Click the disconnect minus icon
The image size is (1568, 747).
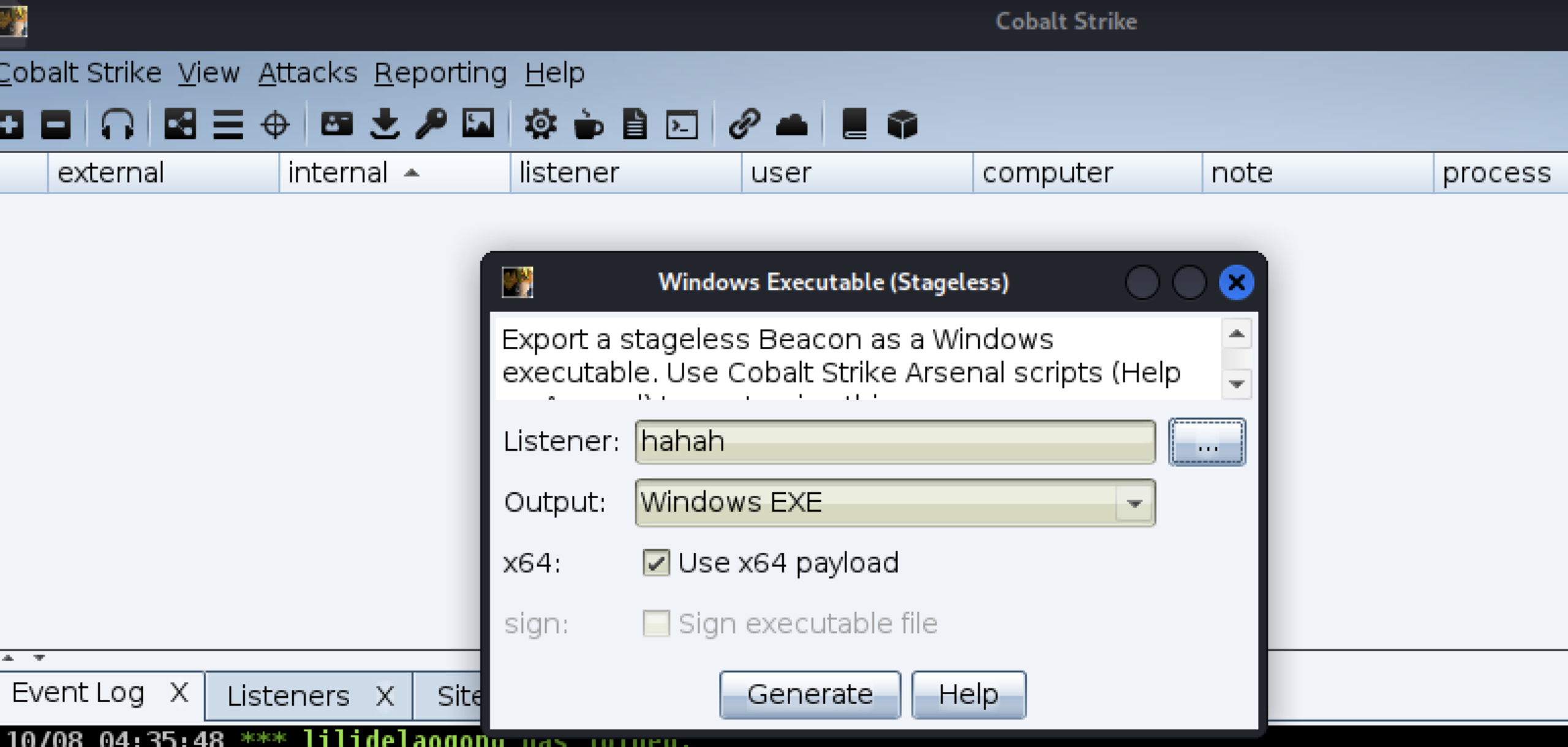pos(56,125)
